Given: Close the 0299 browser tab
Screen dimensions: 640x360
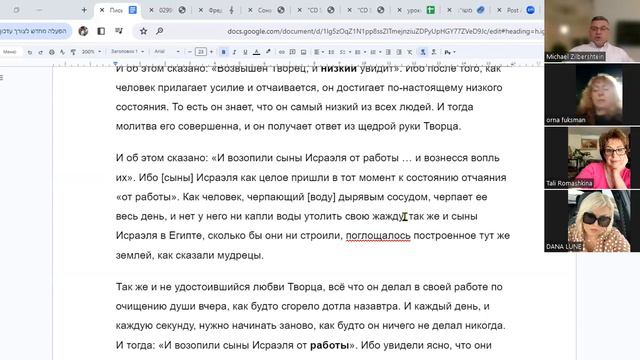Looking at the screenshot, I should [x=151, y=10].
